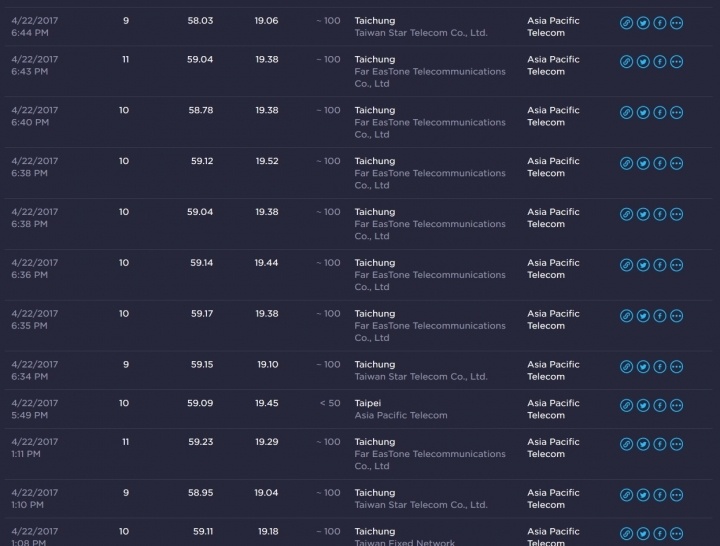Open more options for first 6:38 PM result
The image size is (720, 546).
(x=676, y=163)
